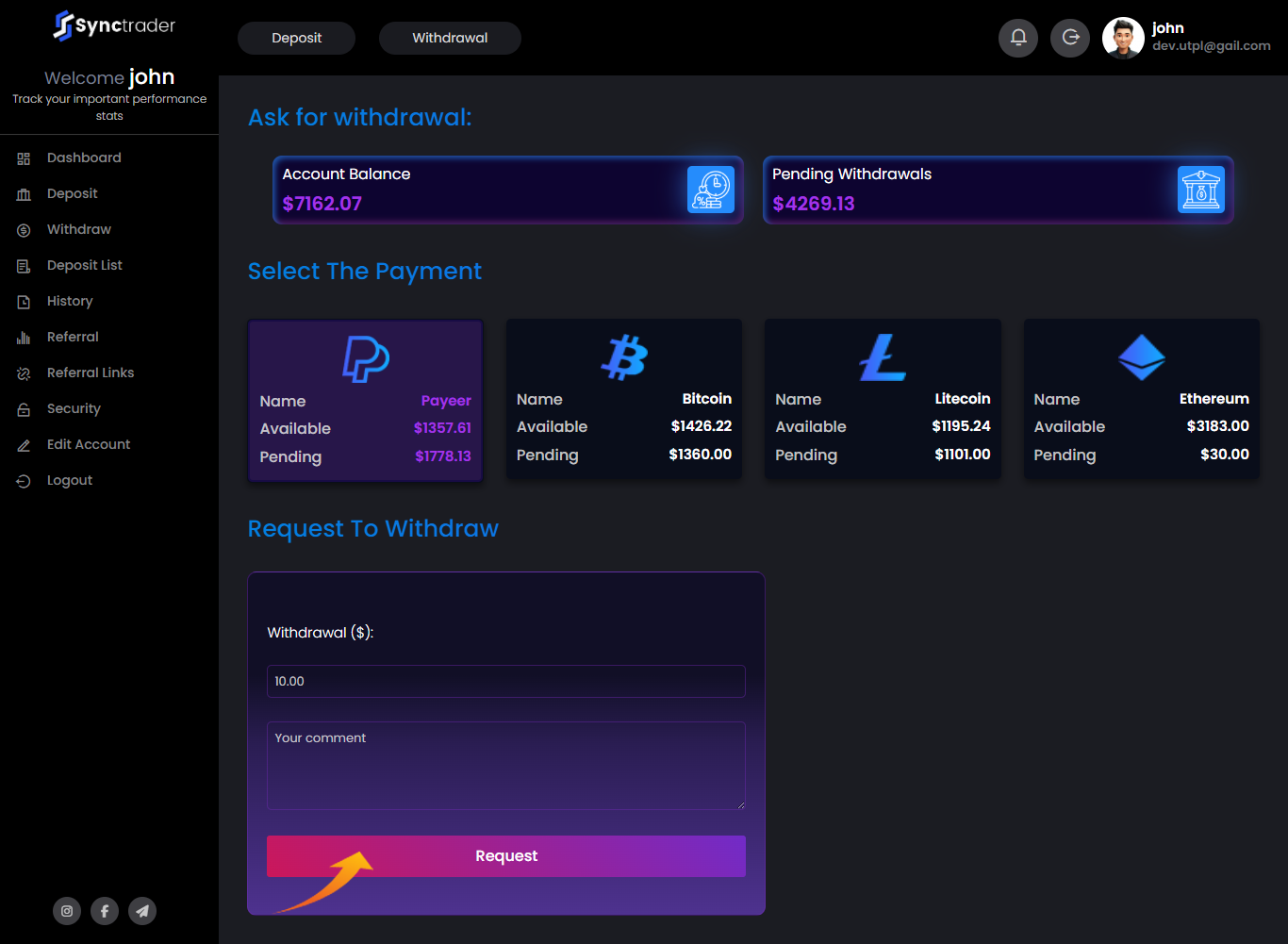The image size is (1288, 944).
Task: Open the notifications bell icon
Action: 1018,38
